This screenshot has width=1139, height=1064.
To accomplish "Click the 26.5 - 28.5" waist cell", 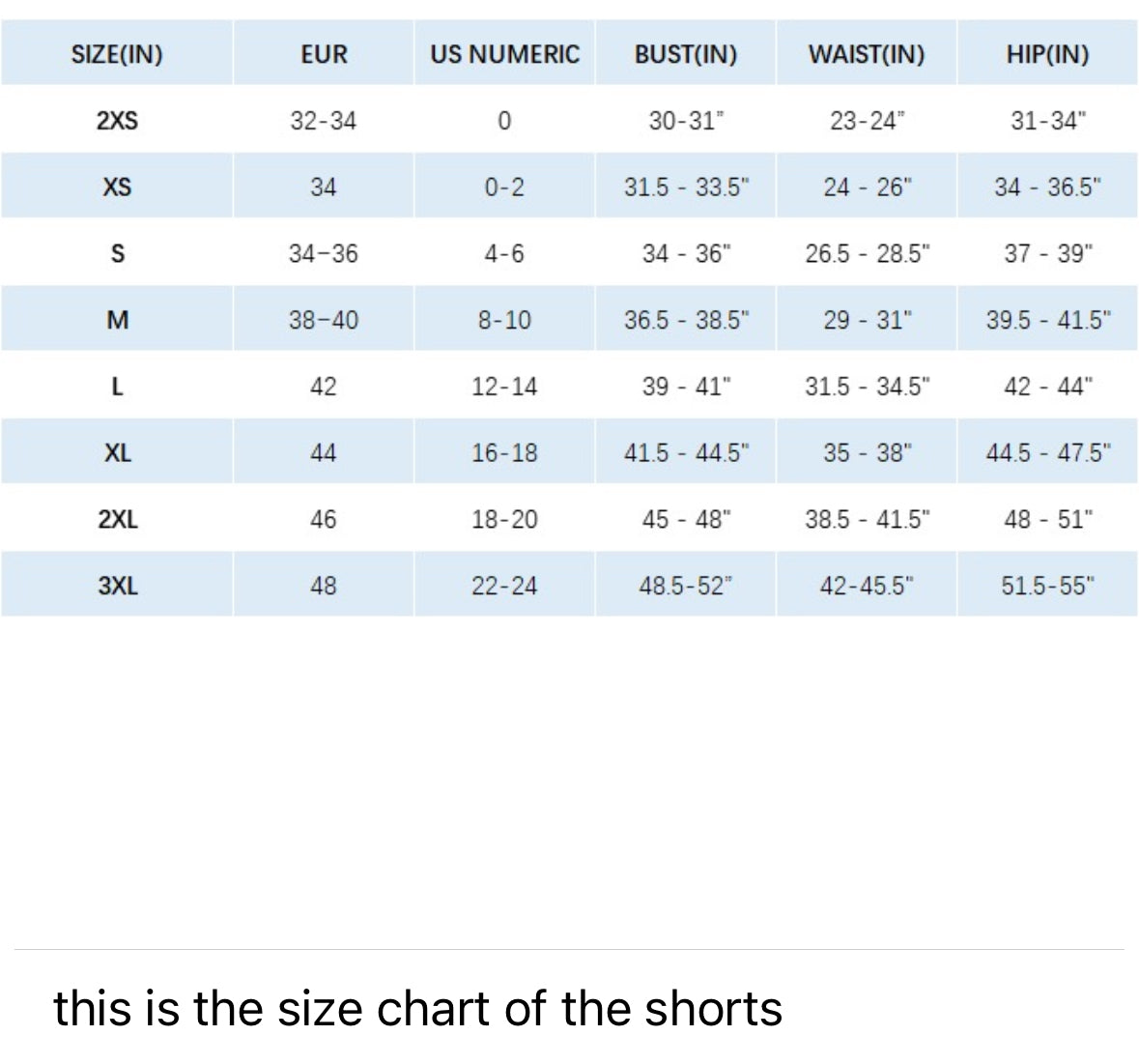I will click(x=867, y=254).
